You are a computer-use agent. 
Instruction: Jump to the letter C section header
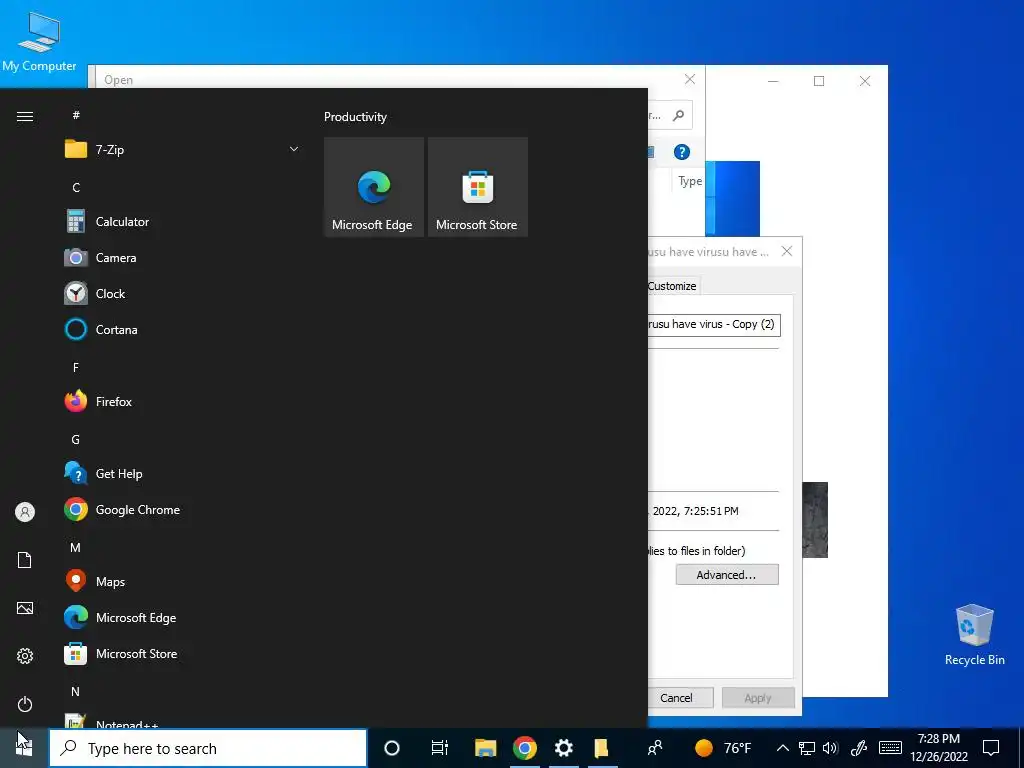76,187
